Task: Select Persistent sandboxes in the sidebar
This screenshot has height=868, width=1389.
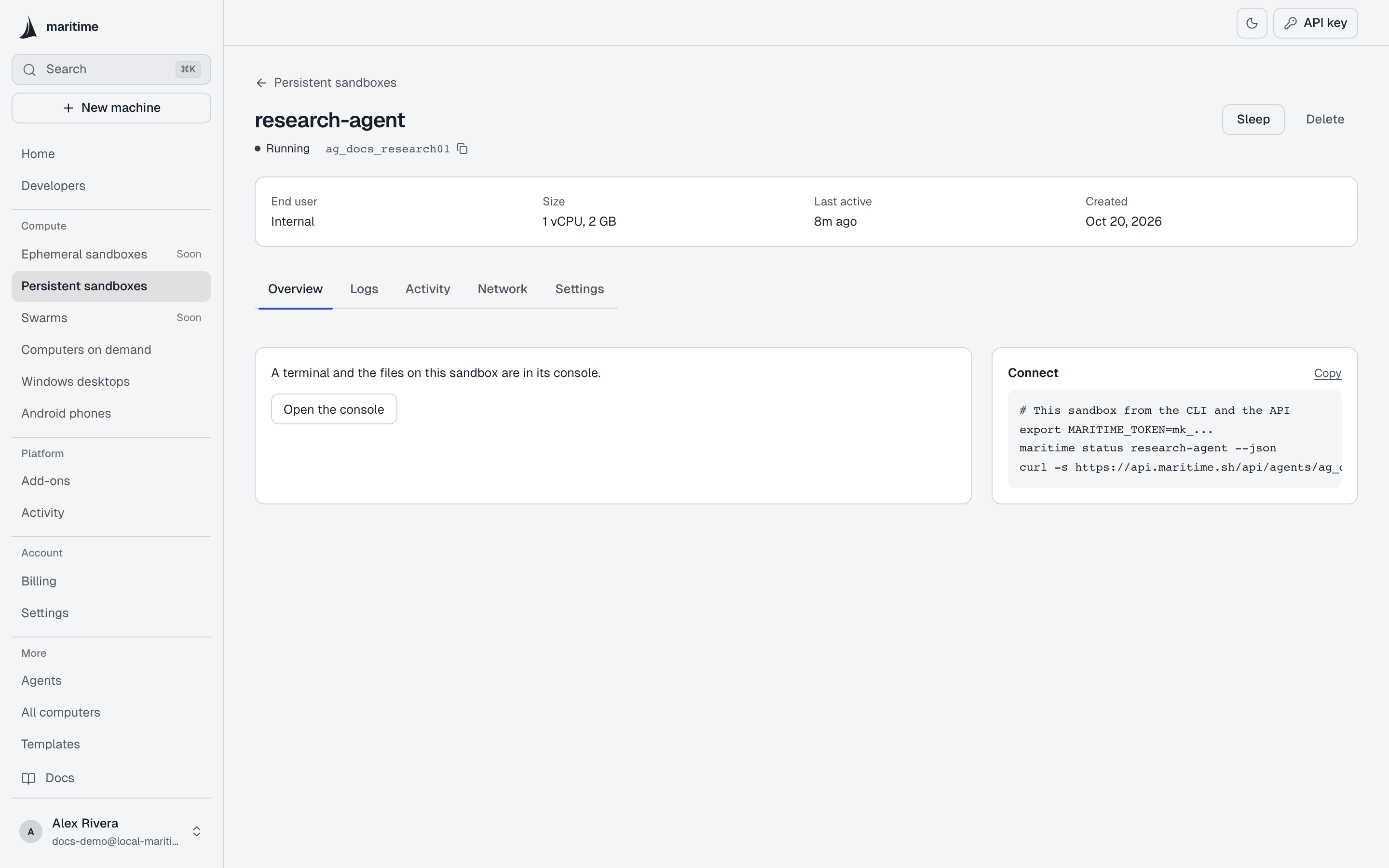Action: point(111,286)
